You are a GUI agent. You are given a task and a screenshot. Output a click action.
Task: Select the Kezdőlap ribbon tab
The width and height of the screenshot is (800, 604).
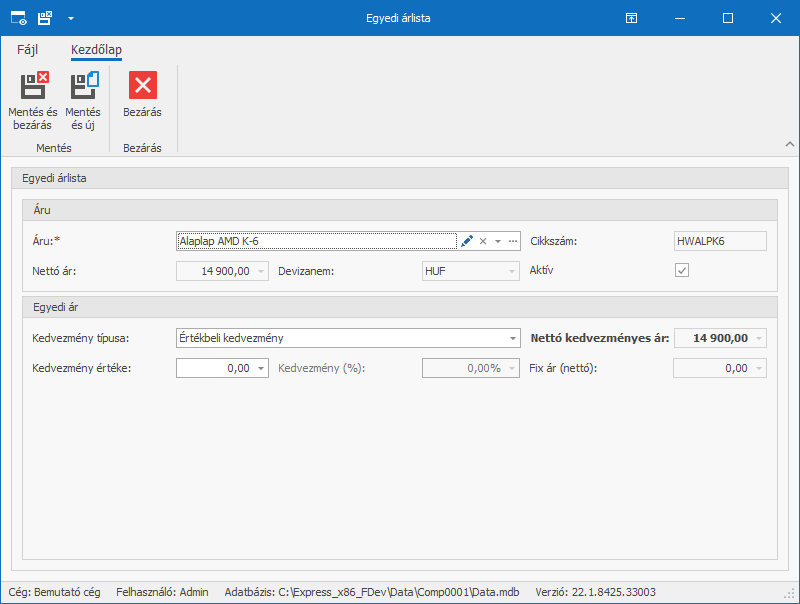click(x=96, y=49)
